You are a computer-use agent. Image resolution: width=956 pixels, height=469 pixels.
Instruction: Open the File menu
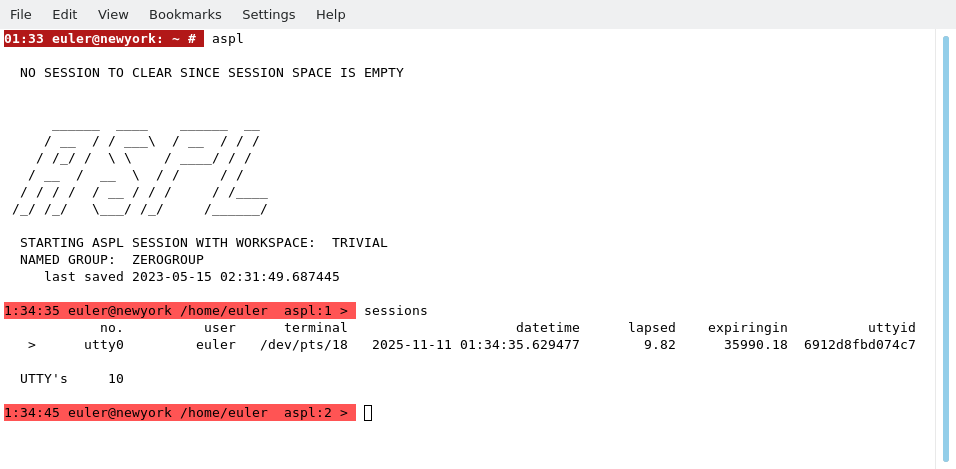point(21,14)
